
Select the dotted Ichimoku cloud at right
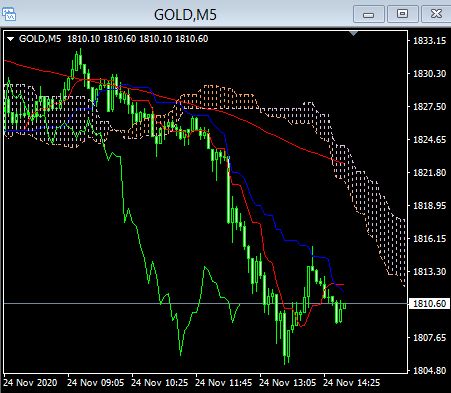[x=370, y=200]
